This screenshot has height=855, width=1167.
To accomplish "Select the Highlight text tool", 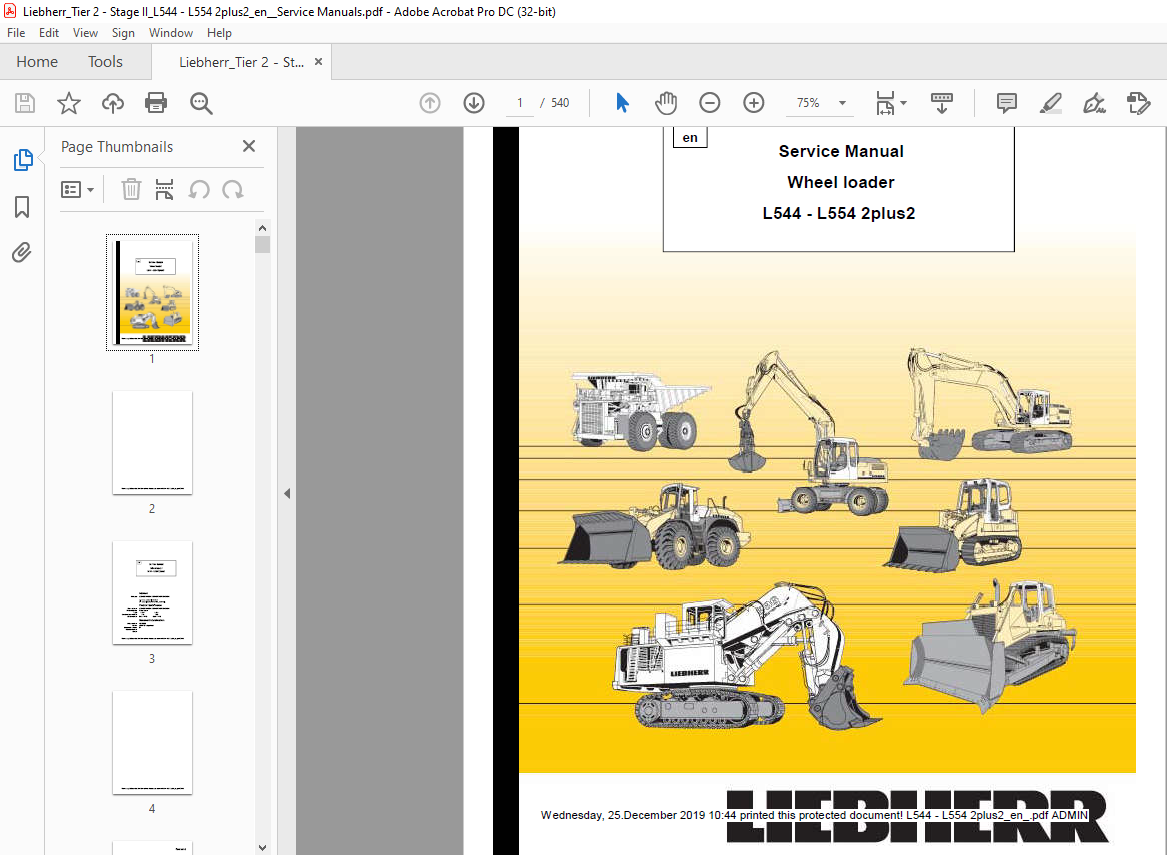I will [1050, 103].
